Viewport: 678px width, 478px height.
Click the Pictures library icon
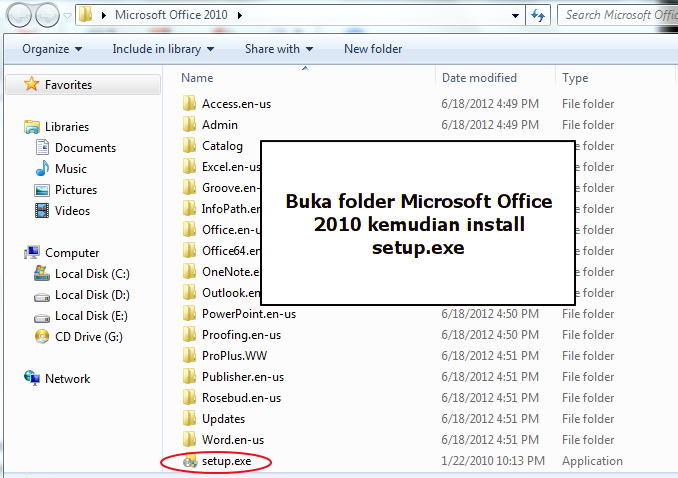(42, 190)
